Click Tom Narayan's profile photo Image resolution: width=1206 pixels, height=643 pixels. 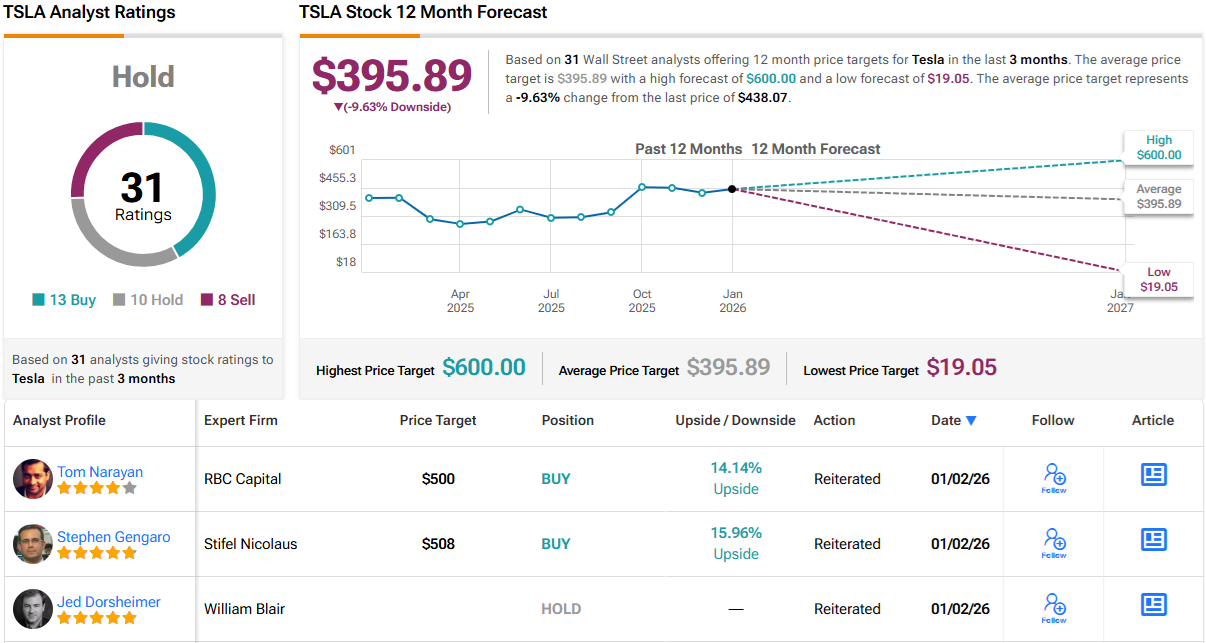point(33,479)
